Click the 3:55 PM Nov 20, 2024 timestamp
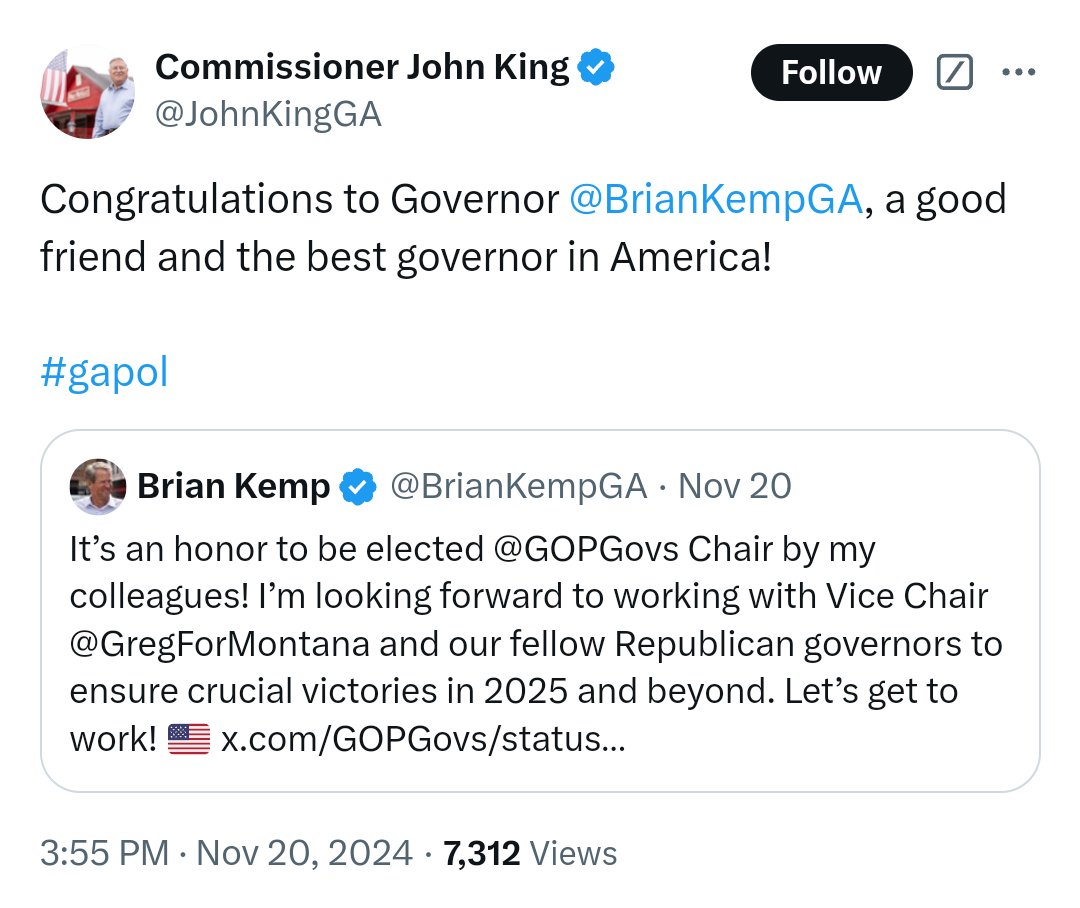This screenshot has height=908, width=1080. (x=226, y=853)
